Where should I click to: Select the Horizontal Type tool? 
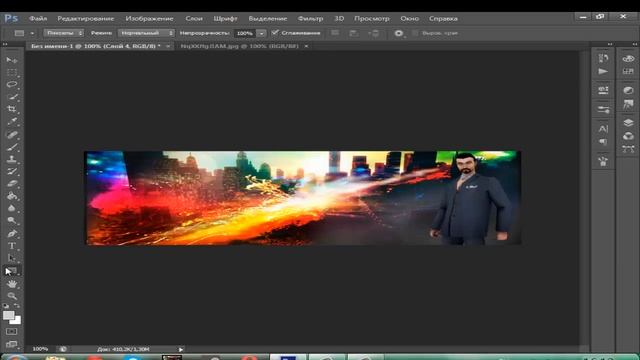point(11,246)
